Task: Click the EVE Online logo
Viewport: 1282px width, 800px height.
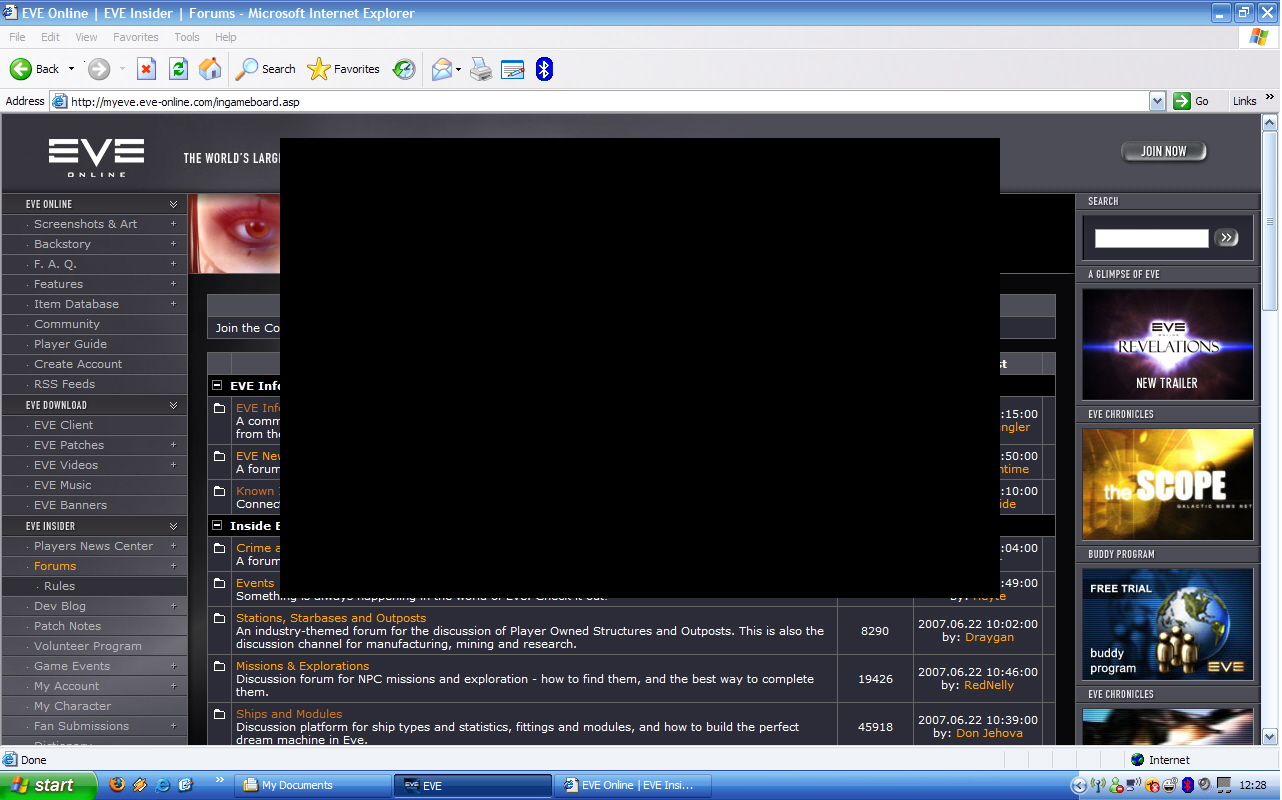Action: [97, 158]
